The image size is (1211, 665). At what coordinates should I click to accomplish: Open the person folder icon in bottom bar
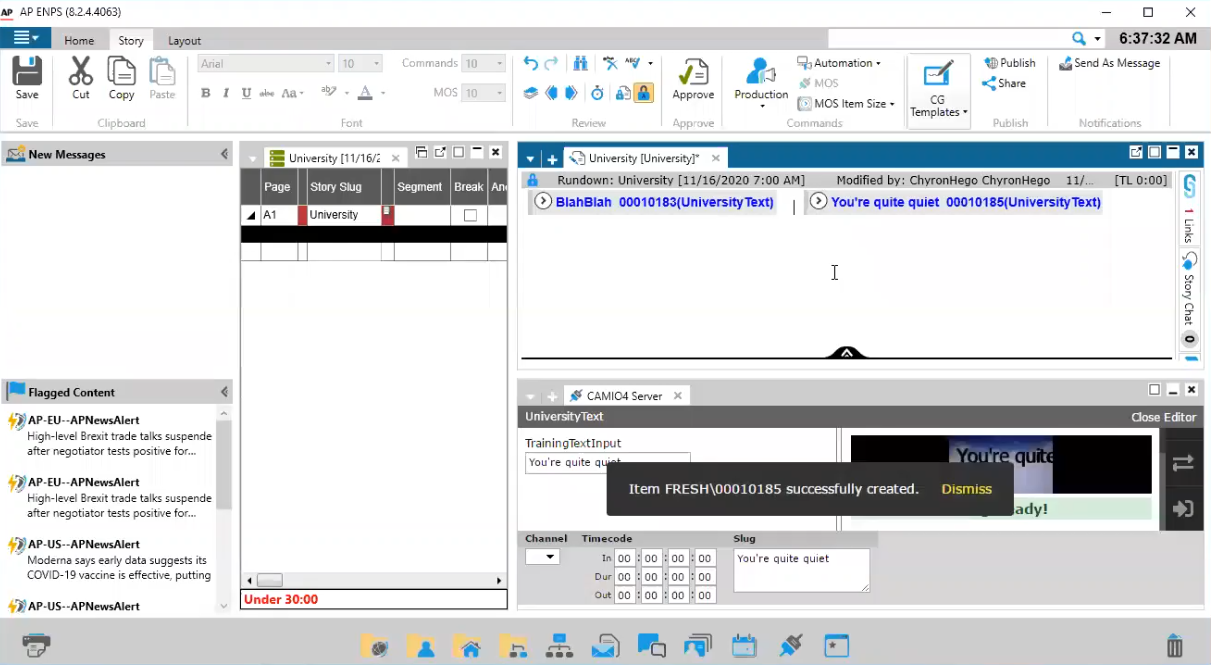point(421,646)
